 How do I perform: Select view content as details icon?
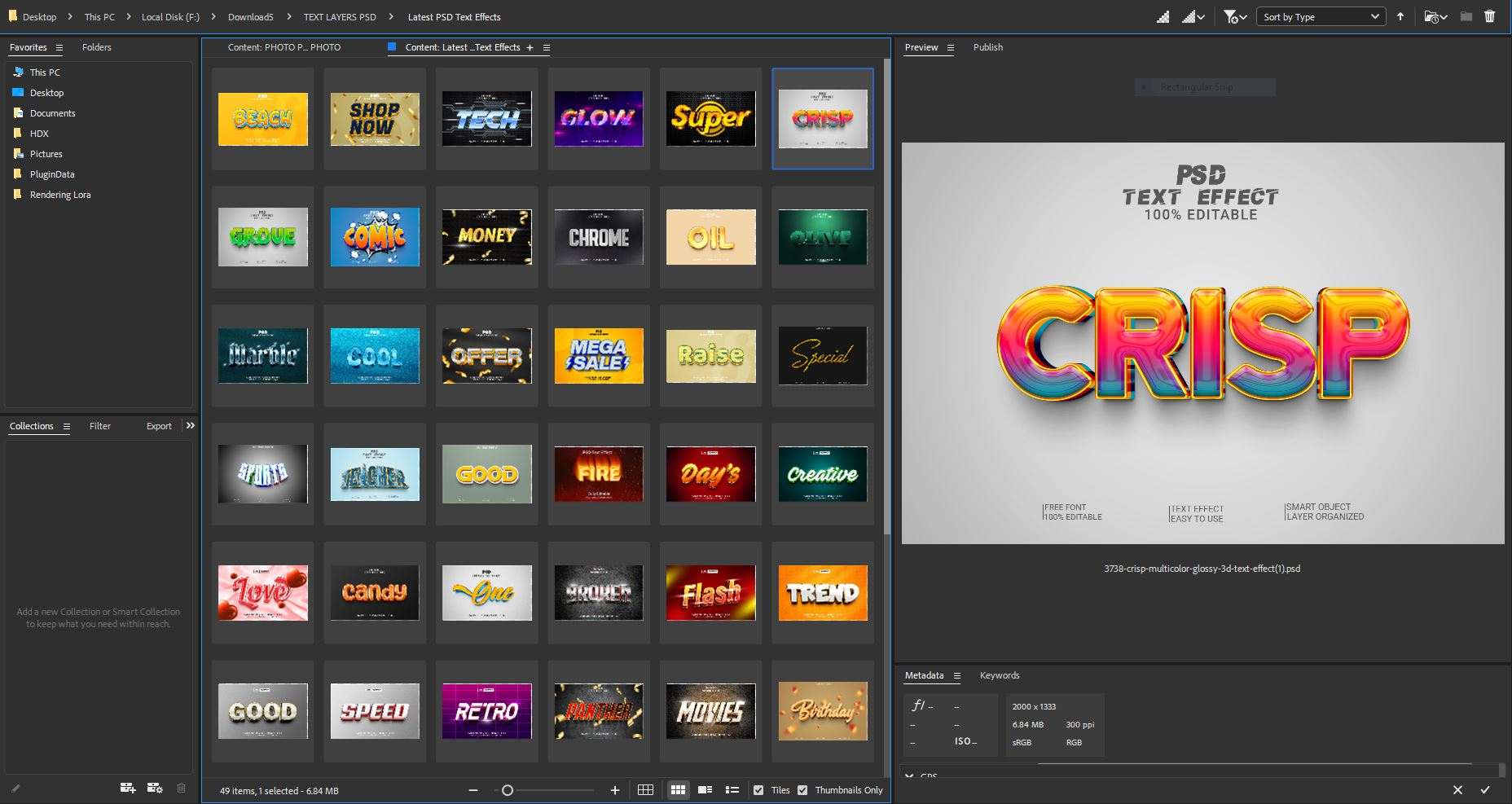tap(705, 790)
